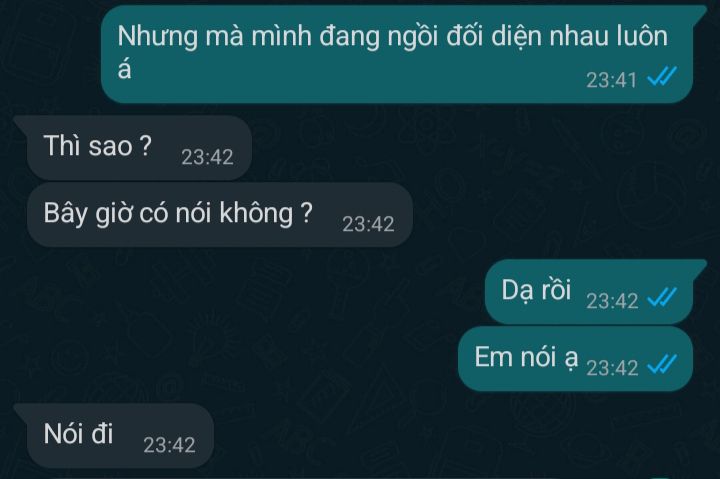Select the "Bây giờ có nói không ?" message
The width and height of the screenshot is (720, 479).
coord(219,214)
